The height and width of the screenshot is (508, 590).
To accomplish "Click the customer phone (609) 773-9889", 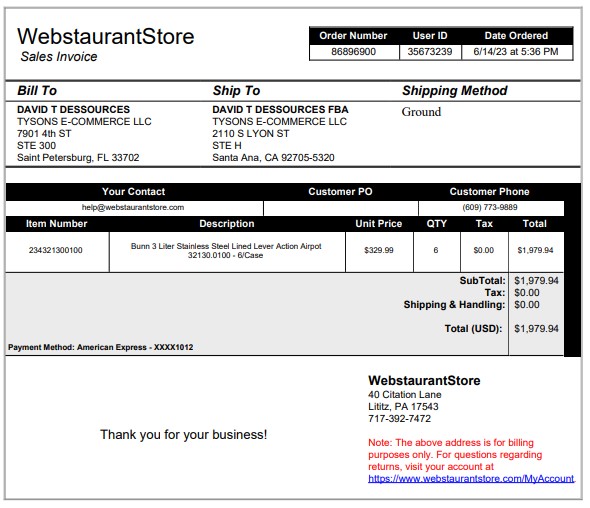I will click(490, 207).
